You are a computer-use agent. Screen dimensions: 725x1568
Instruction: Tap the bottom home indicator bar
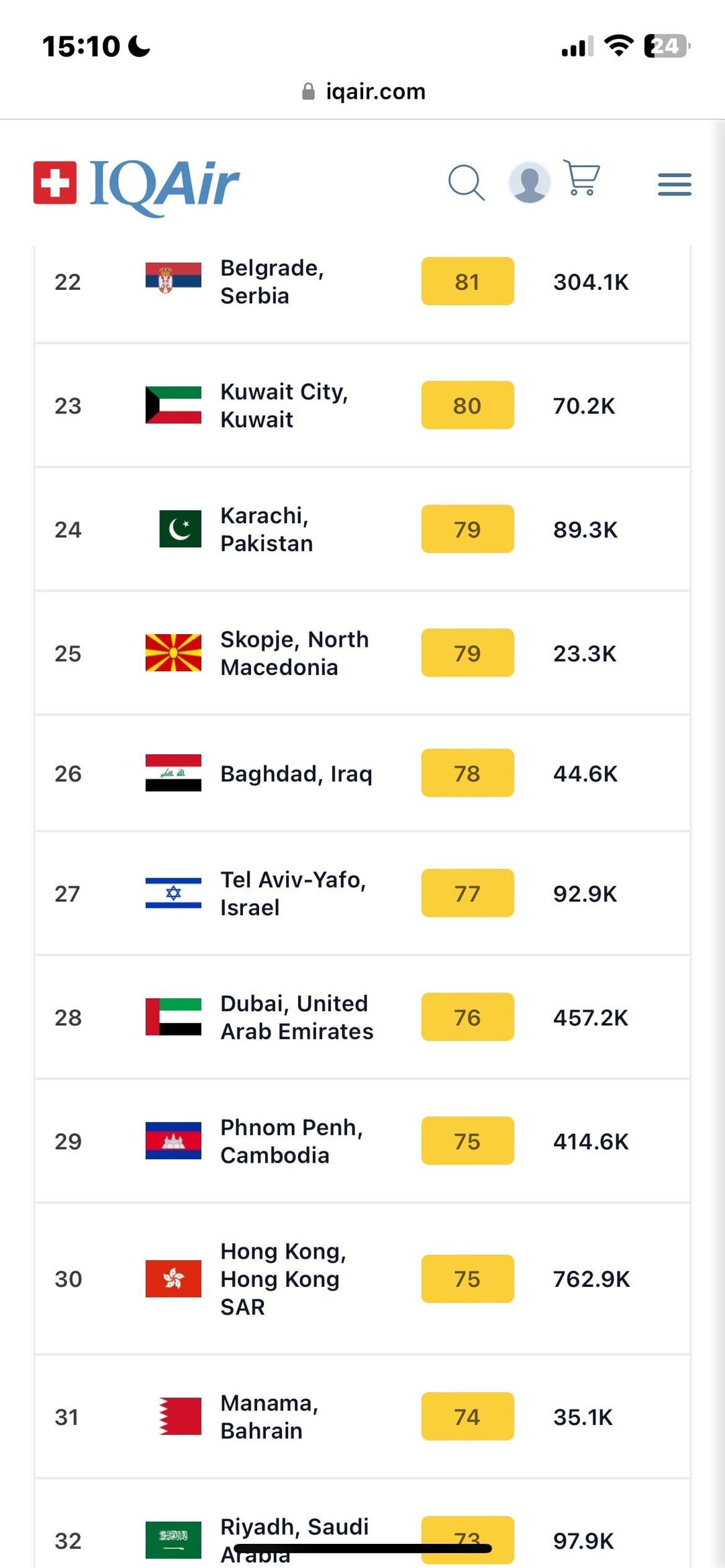tap(362, 1549)
